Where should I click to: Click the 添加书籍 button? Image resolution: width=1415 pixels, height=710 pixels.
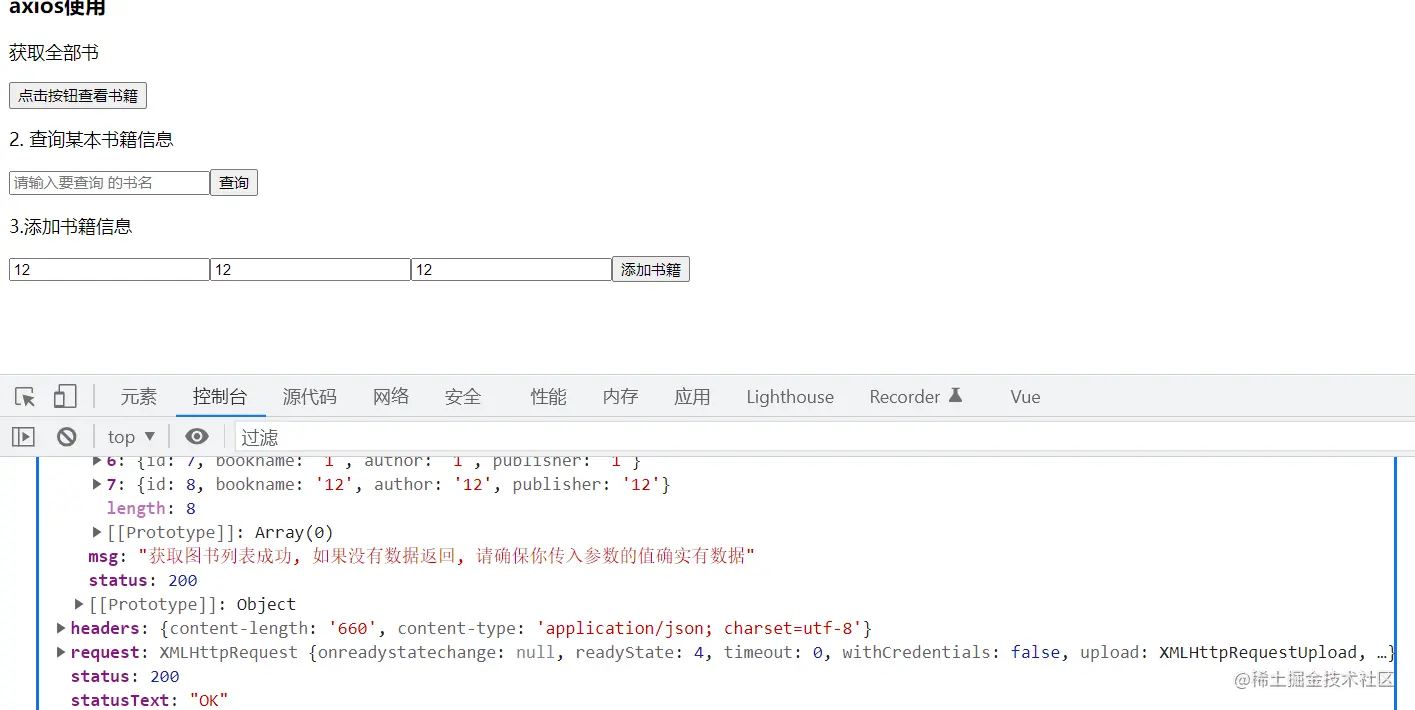pyautogui.click(x=651, y=270)
